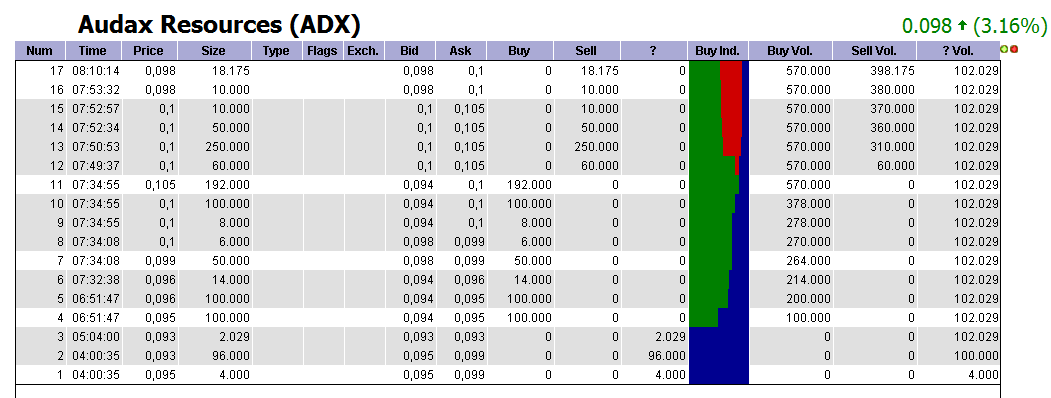Click Buy Vol. 214.000 in row 6
Screen dimensions: 1051x398
pyautogui.click(x=808, y=279)
